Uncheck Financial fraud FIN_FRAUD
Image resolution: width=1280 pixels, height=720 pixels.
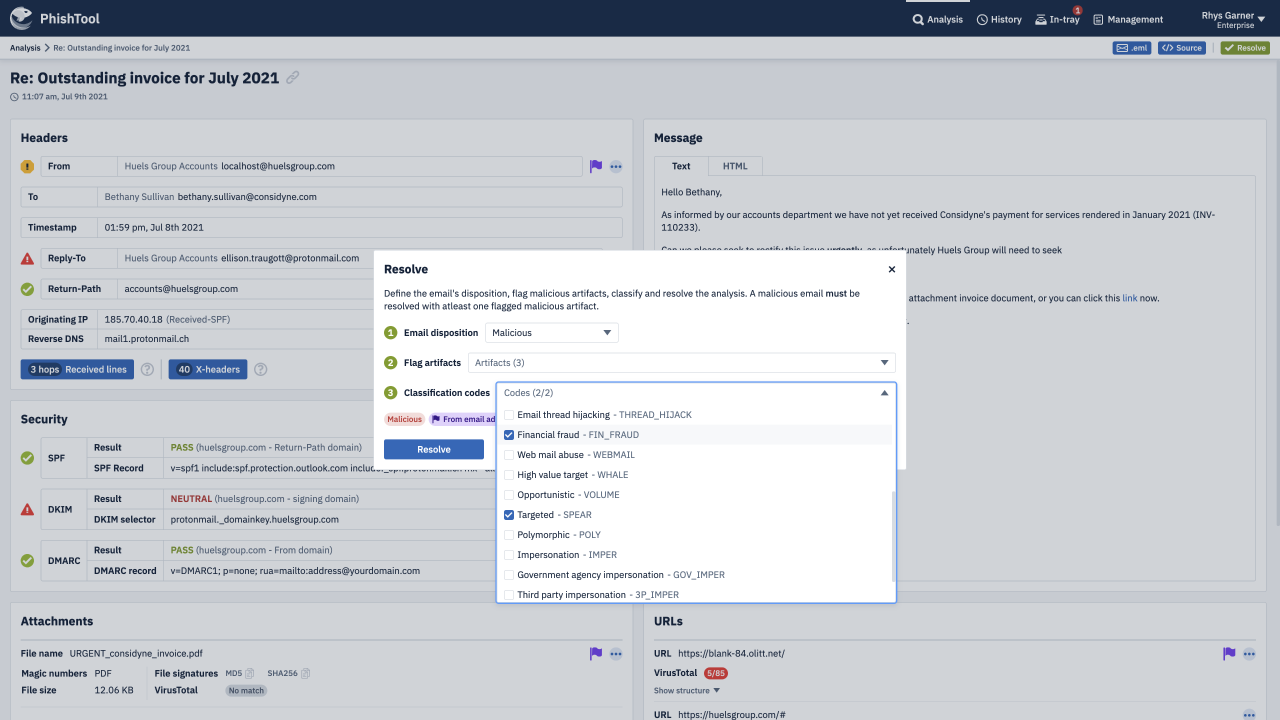[509, 435]
